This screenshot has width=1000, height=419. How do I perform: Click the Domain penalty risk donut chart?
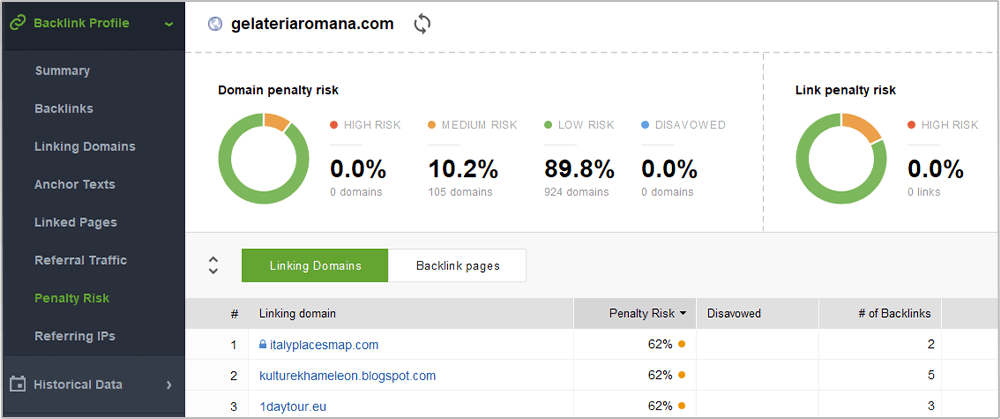coord(263,158)
